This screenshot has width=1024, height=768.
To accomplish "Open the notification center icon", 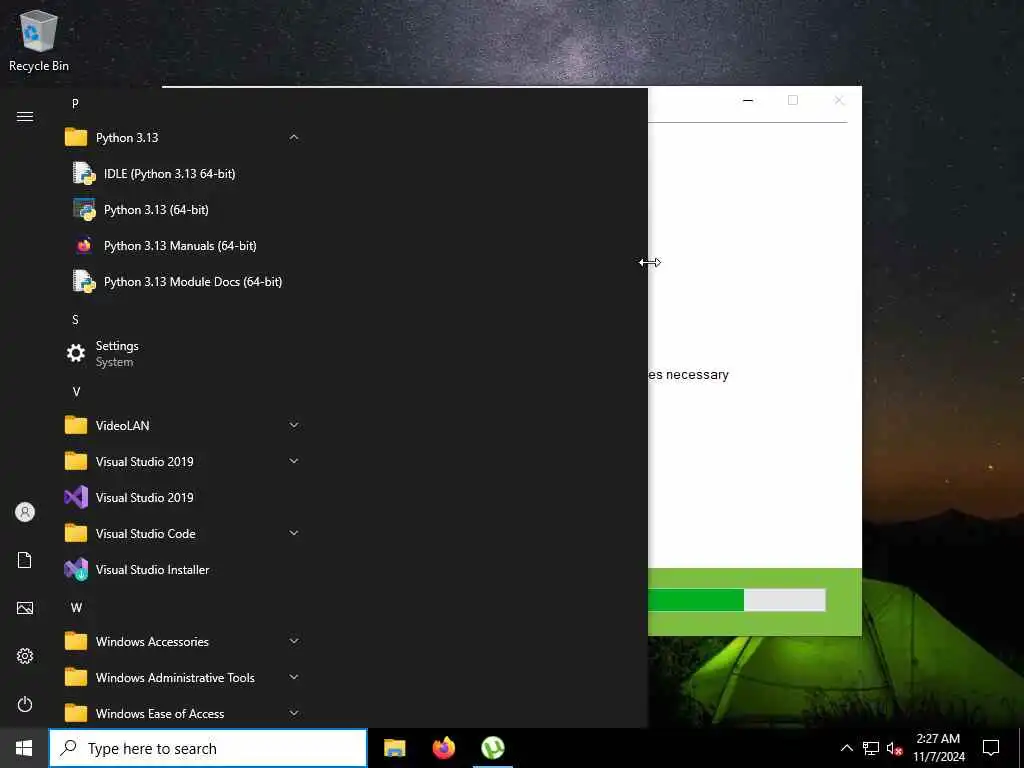I will pyautogui.click(x=991, y=748).
